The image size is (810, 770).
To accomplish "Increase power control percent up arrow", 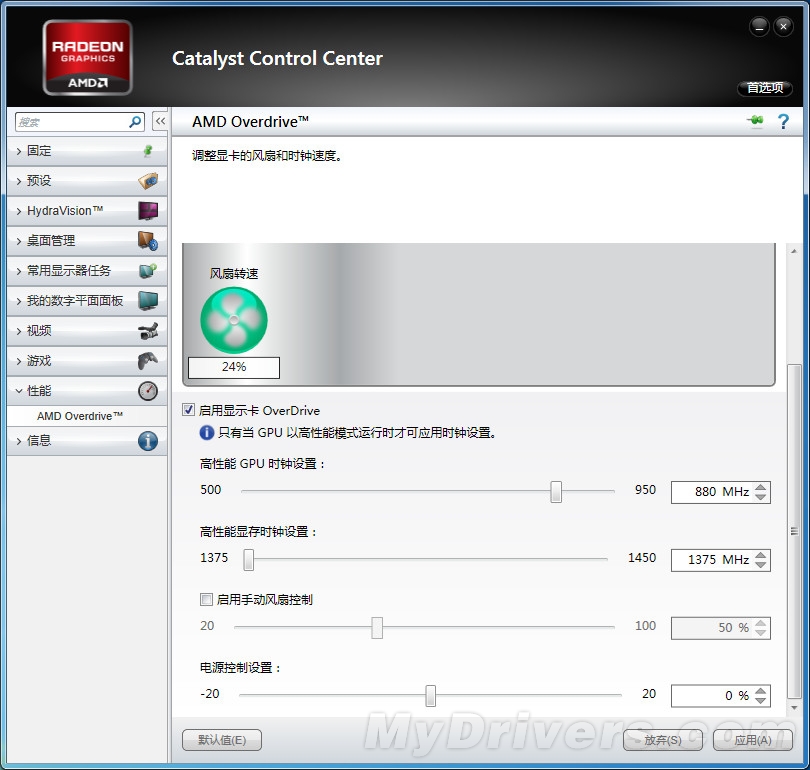I will 760,691.
